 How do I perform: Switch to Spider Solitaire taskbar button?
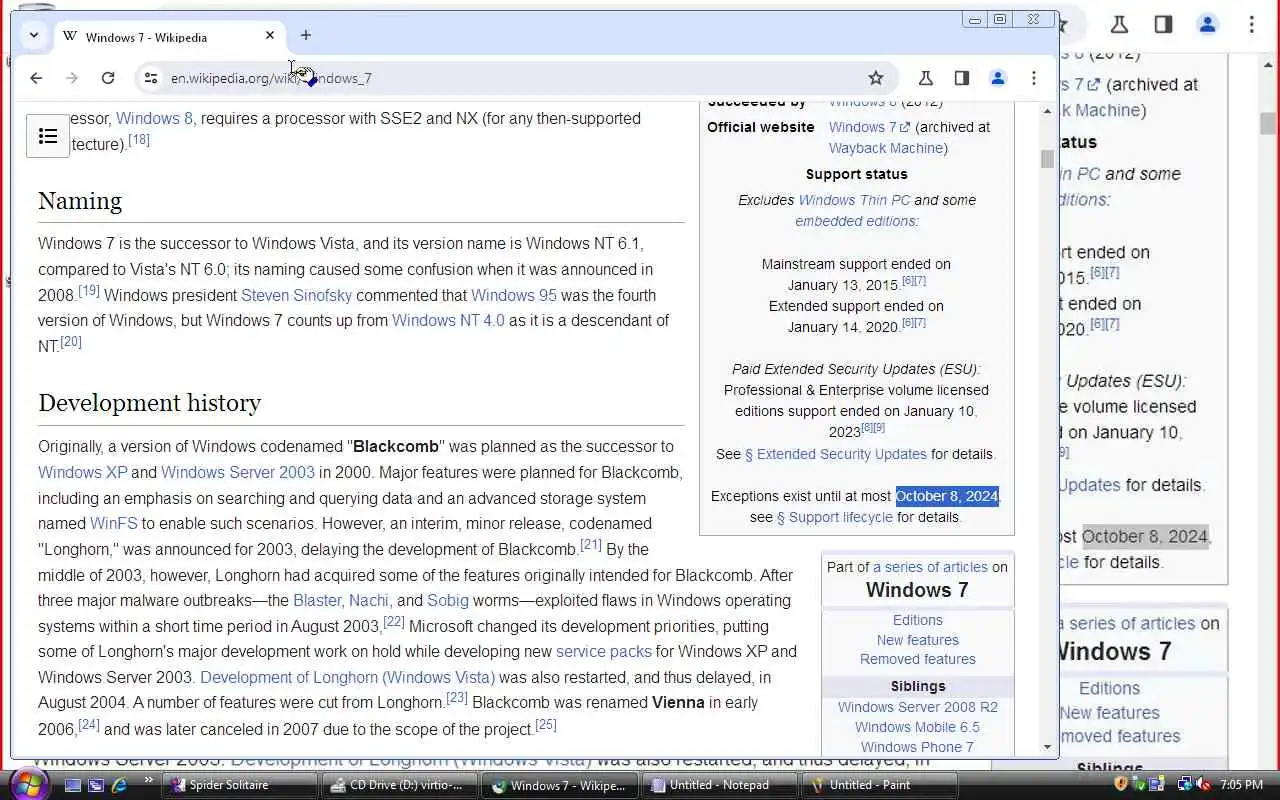241,785
